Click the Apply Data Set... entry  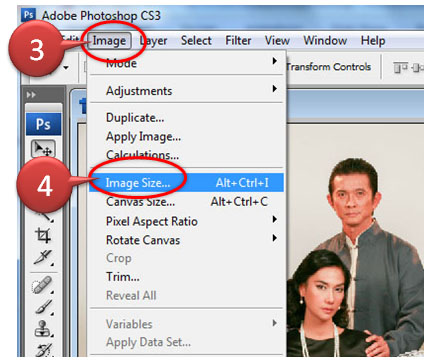pyautogui.click(x=186, y=342)
